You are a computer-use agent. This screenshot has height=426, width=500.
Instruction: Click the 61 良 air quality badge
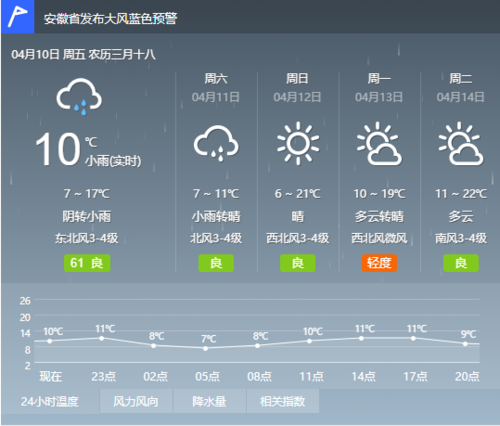tap(87, 263)
